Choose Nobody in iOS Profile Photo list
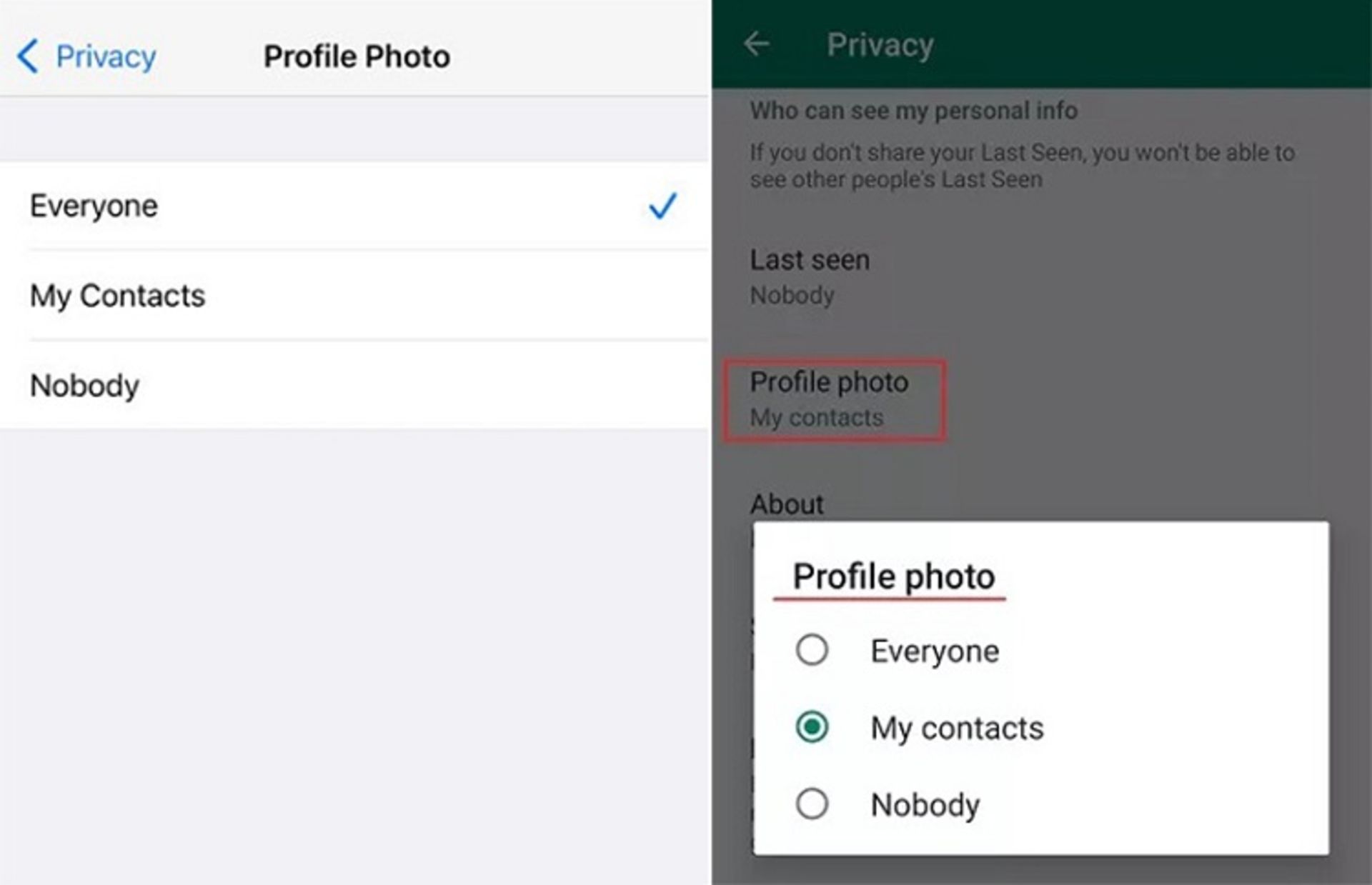 pyautogui.click(x=354, y=386)
